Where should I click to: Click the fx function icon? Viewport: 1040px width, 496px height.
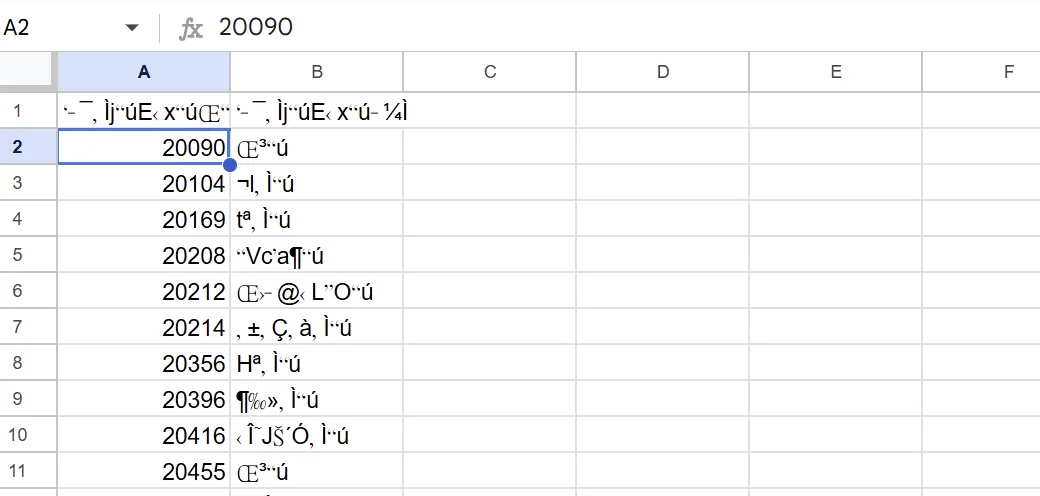pyautogui.click(x=190, y=28)
